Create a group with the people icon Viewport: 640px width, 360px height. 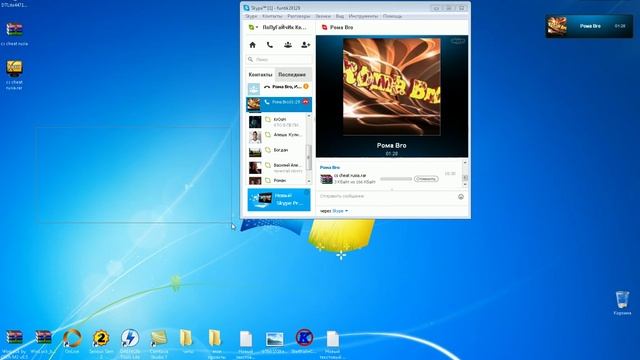(x=288, y=45)
